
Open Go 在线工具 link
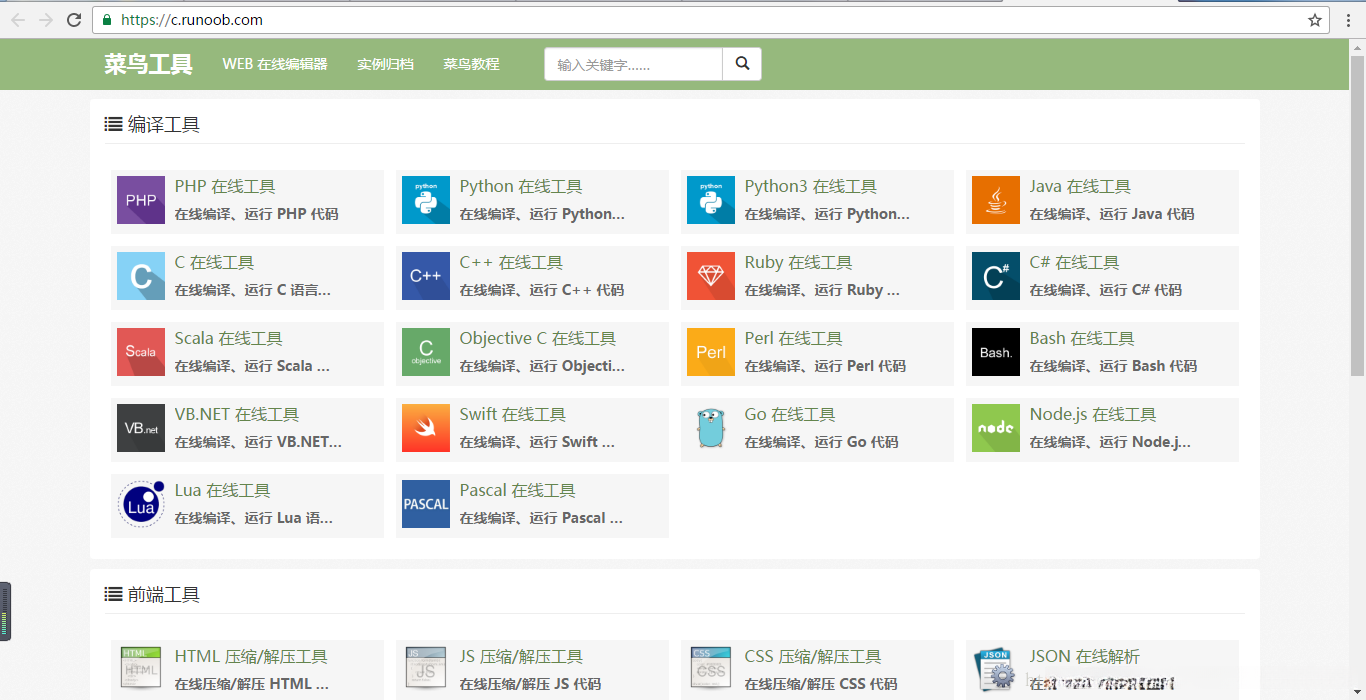tap(790, 414)
